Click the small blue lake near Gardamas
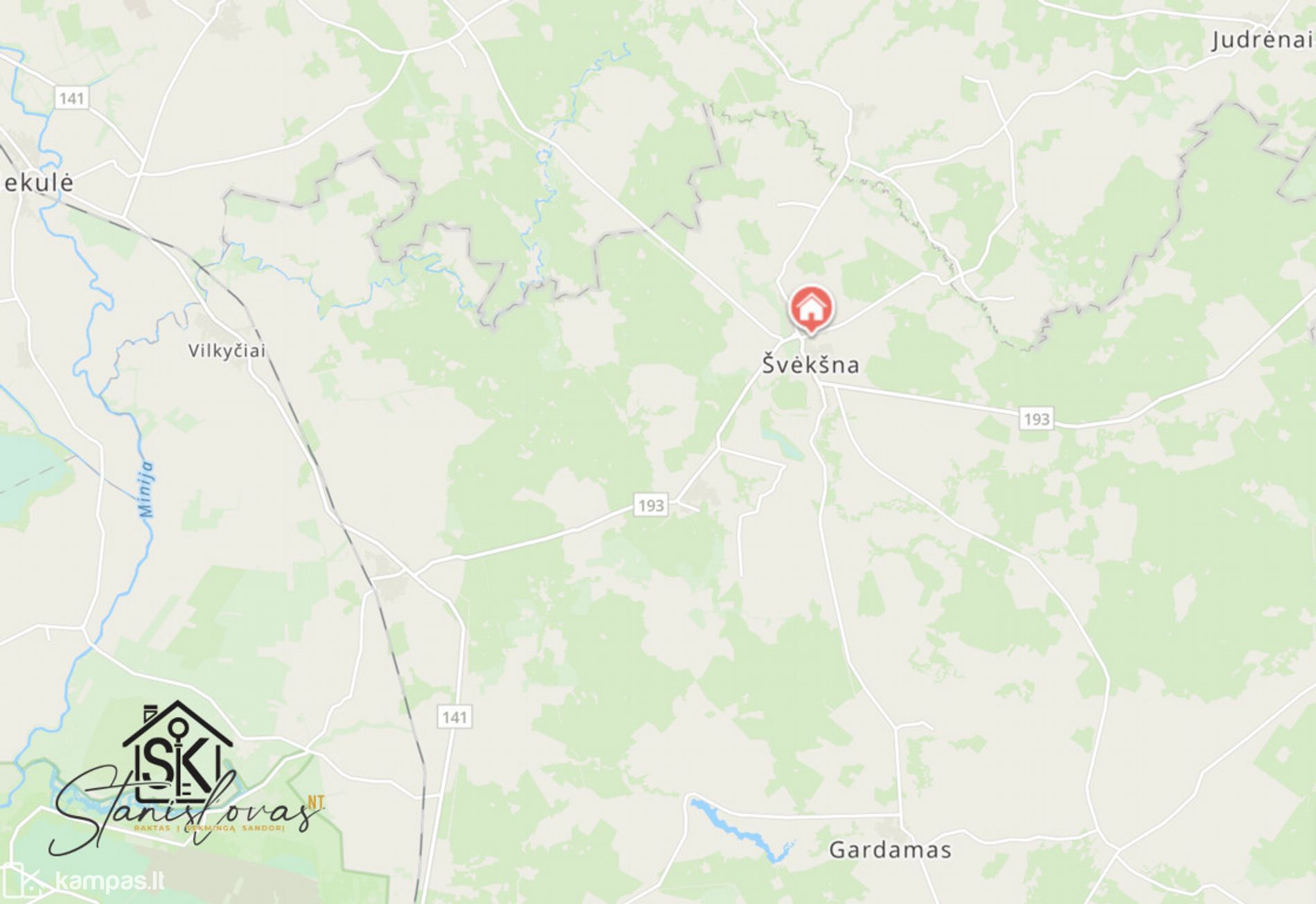Image resolution: width=1316 pixels, height=904 pixels. click(740, 830)
